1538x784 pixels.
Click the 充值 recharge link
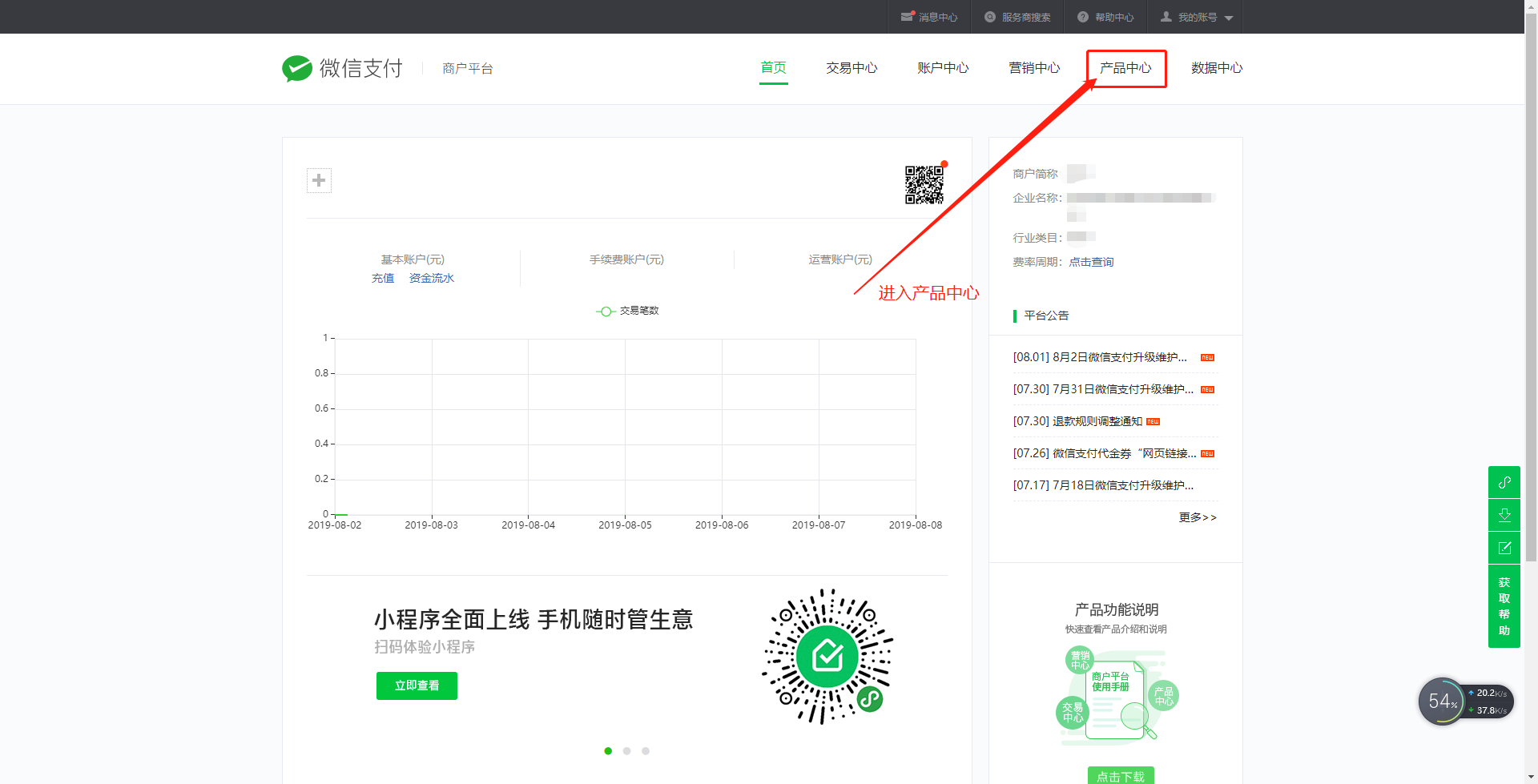[x=383, y=278]
